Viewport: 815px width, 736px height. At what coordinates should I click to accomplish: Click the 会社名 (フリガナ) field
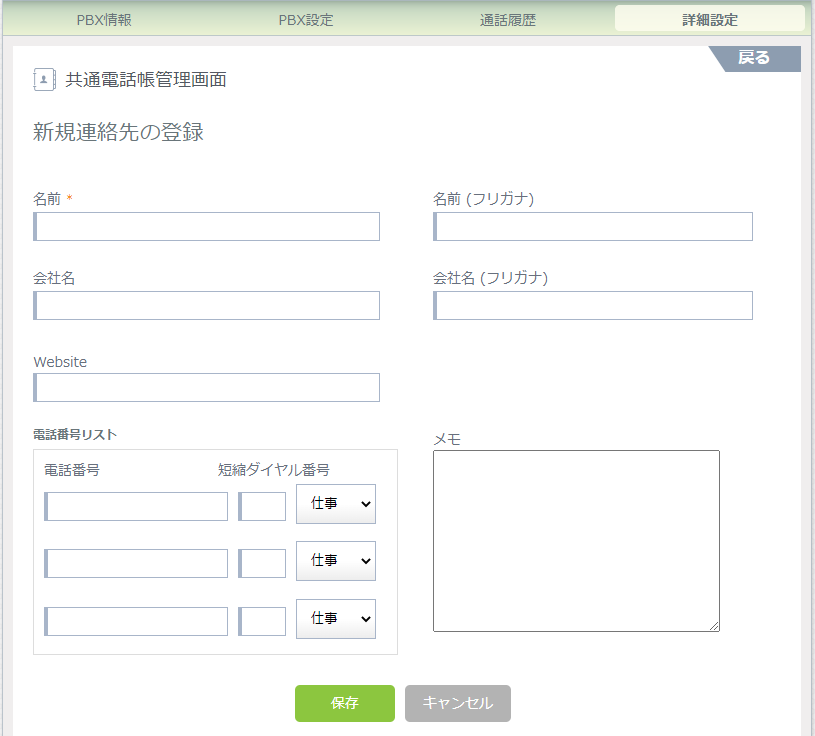(593, 306)
